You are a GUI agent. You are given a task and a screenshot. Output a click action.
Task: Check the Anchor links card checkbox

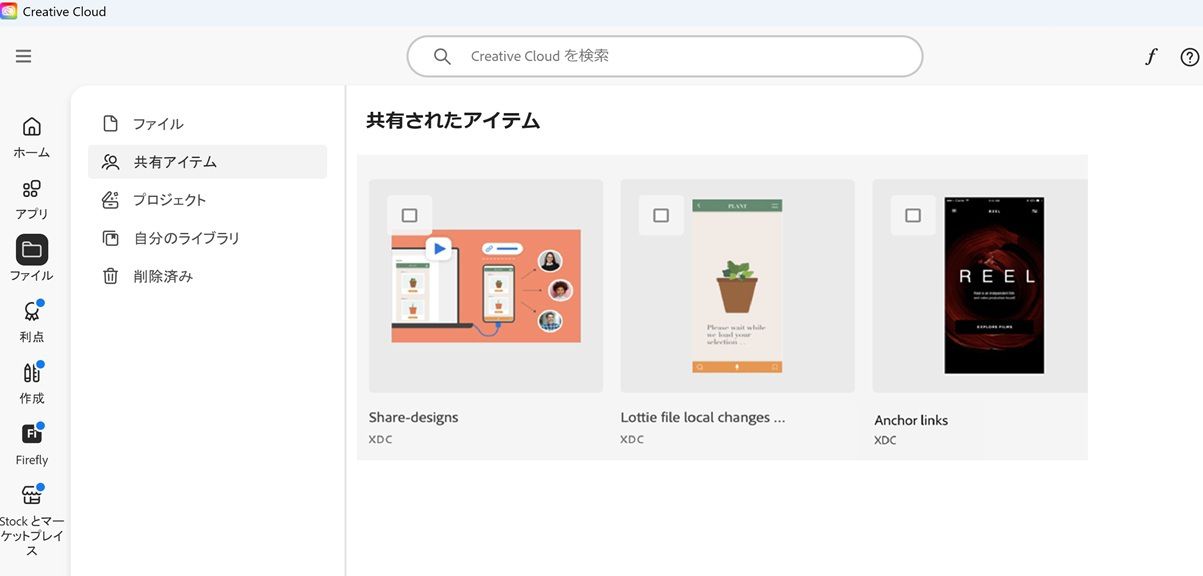912,214
